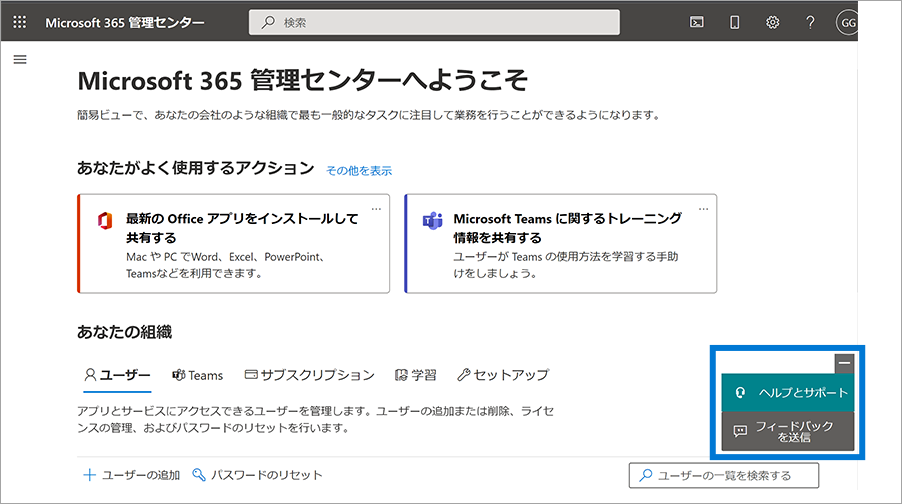The height and width of the screenshot is (504, 902).
Task: Open the help question mark icon
Action: (810, 22)
